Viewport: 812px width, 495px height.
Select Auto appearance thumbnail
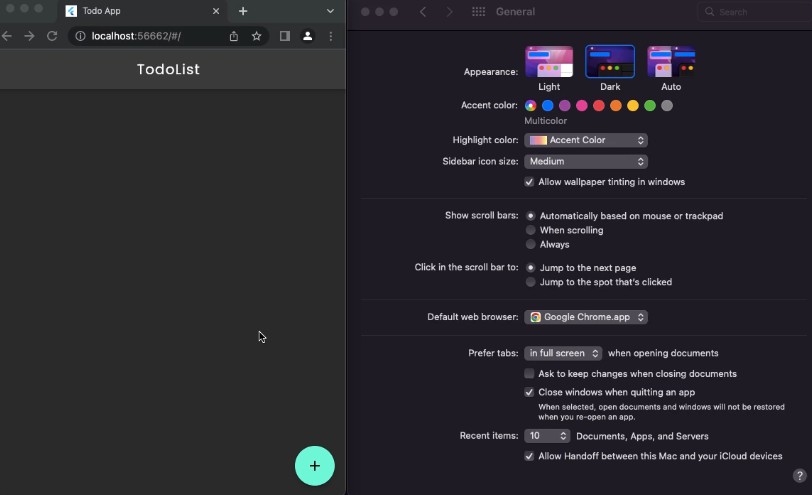coord(671,62)
